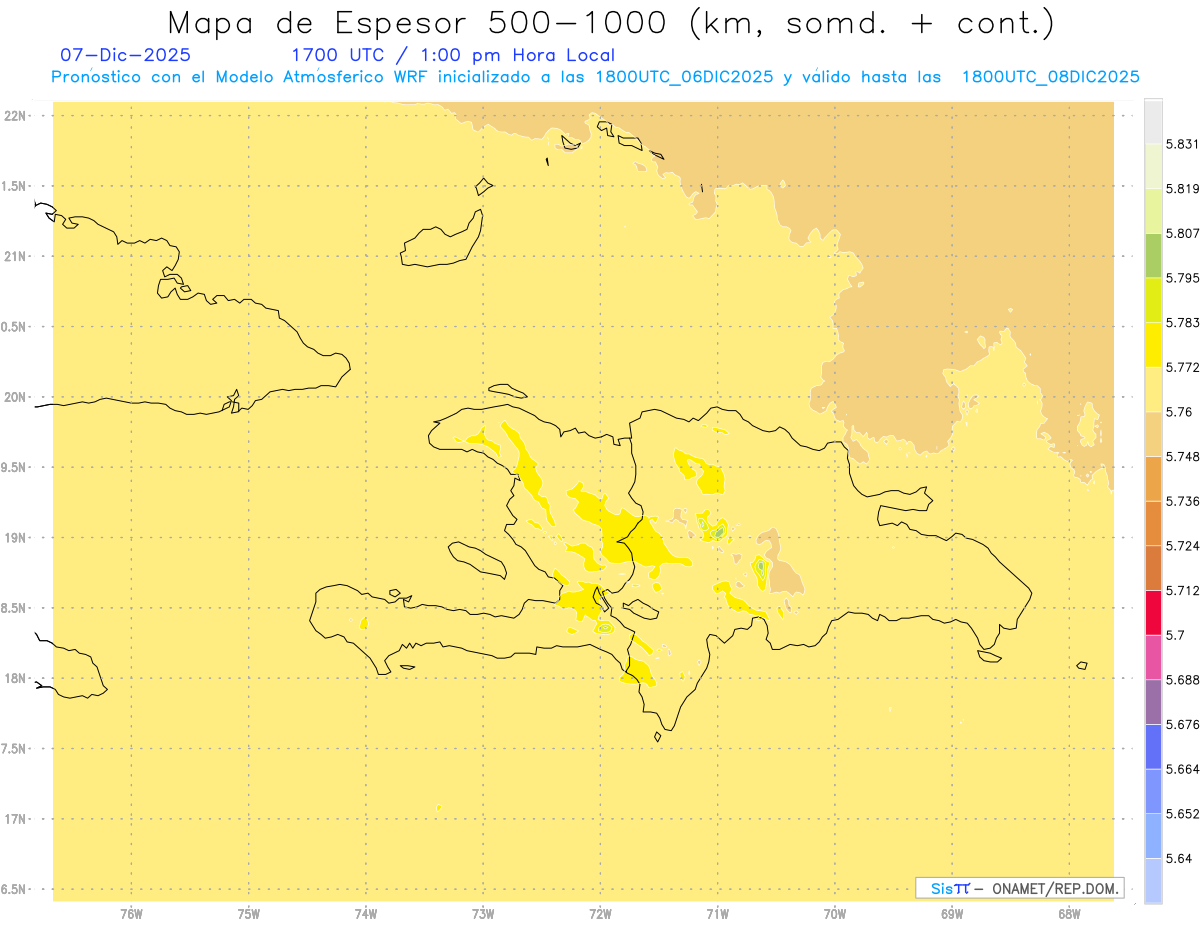Select the tan colorbar segment between 5.748 and 5.76
1200x927 pixels.
[x=1153, y=434]
